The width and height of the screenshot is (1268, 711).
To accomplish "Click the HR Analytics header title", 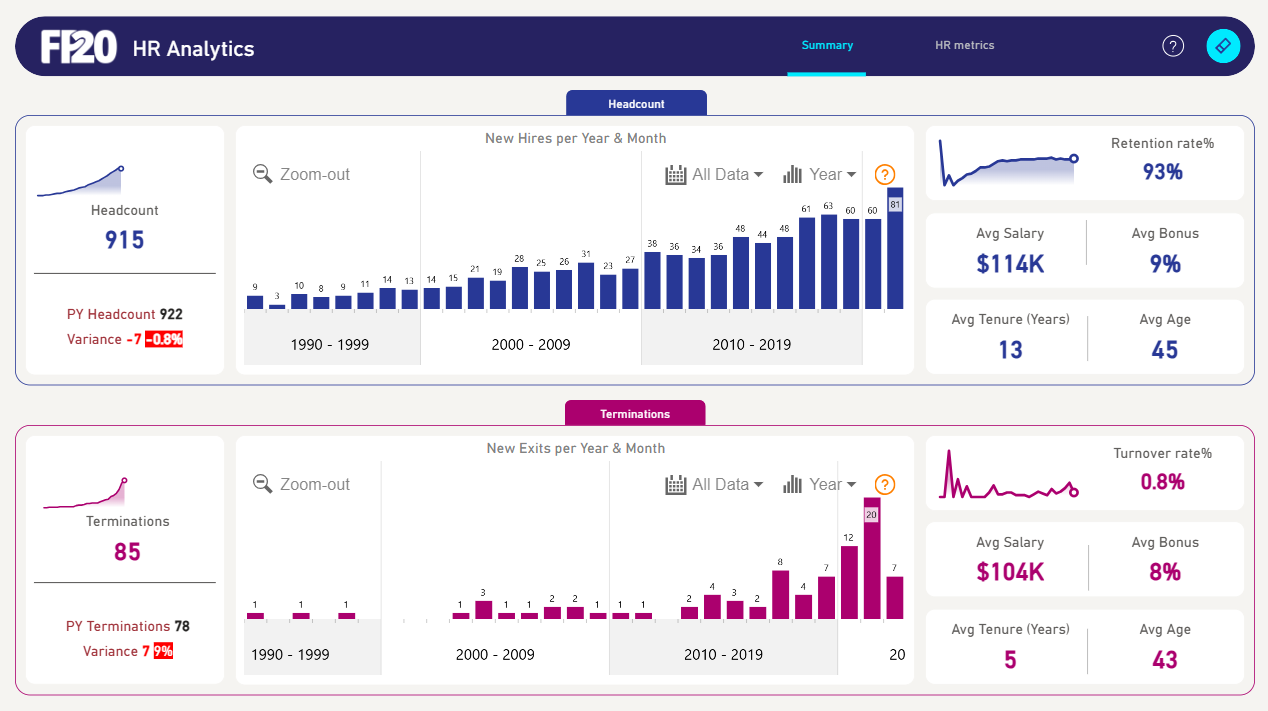I will click(193, 48).
